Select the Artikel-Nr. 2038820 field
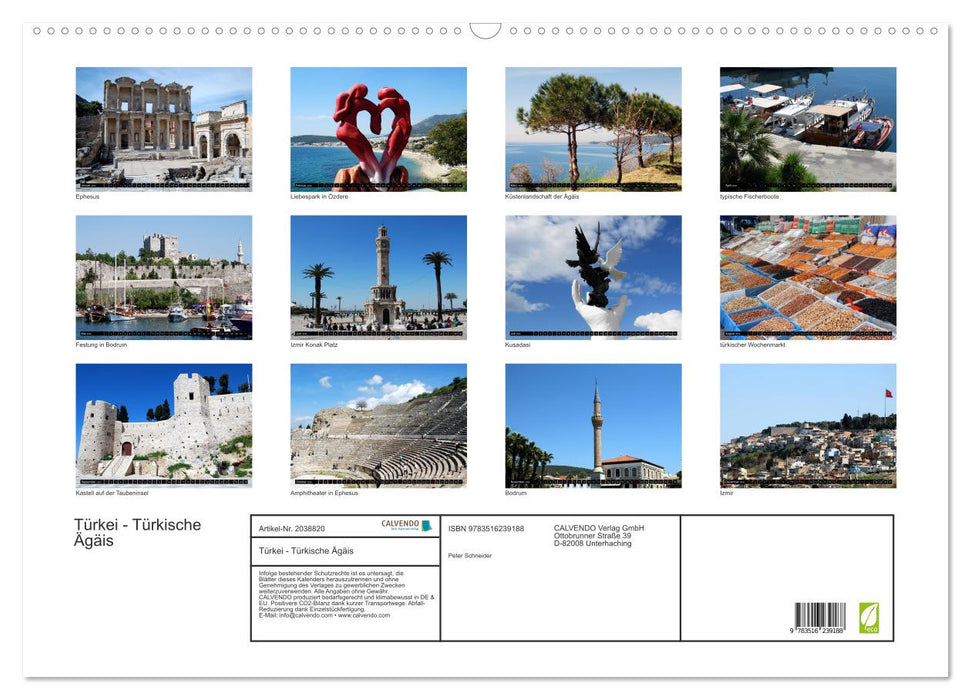 pos(292,528)
